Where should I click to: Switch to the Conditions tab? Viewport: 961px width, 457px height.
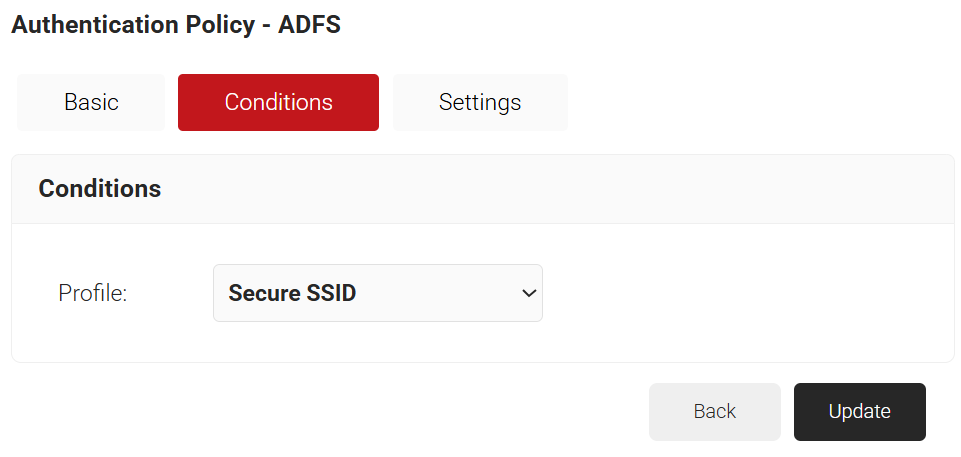pos(278,102)
